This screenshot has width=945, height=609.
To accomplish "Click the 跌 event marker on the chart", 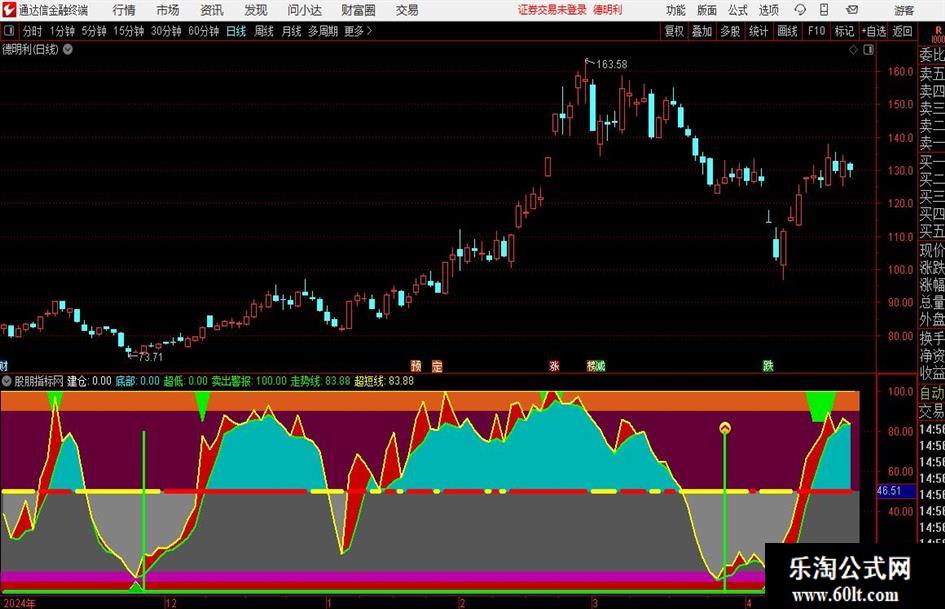I will (768, 365).
